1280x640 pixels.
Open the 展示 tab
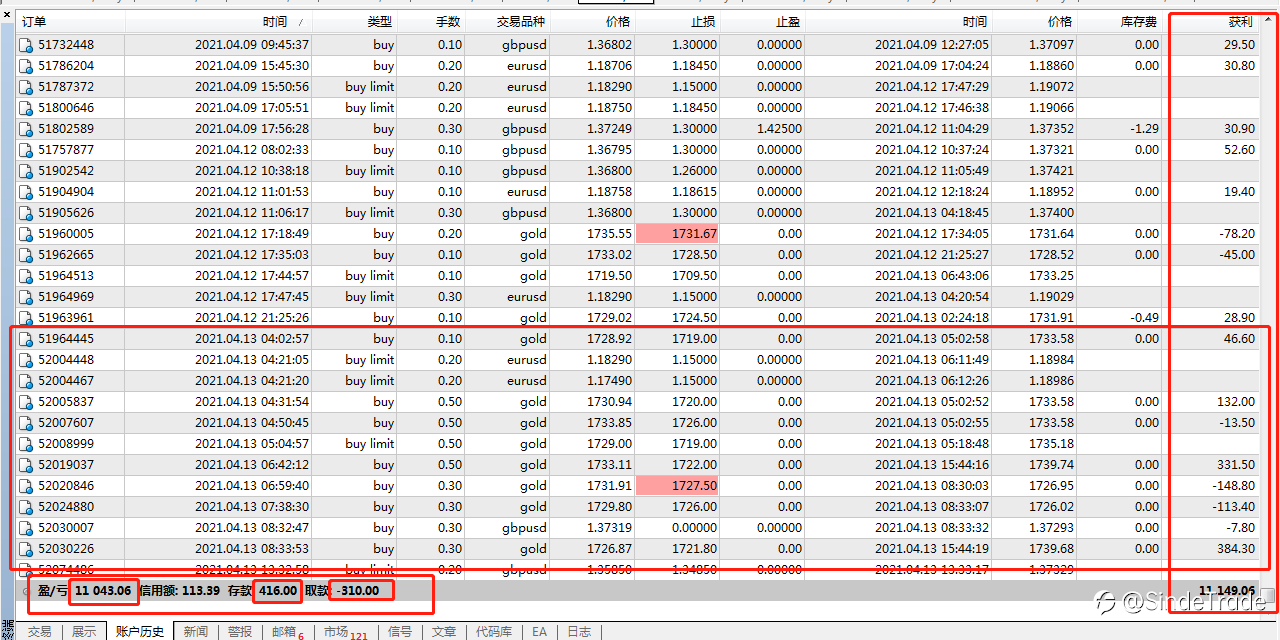[x=84, y=632]
